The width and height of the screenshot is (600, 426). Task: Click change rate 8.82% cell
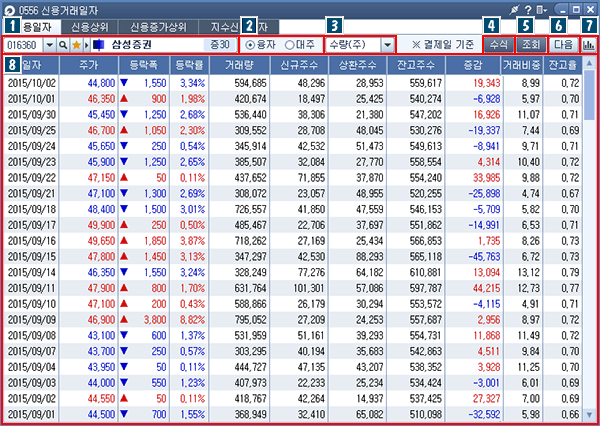click(x=192, y=320)
